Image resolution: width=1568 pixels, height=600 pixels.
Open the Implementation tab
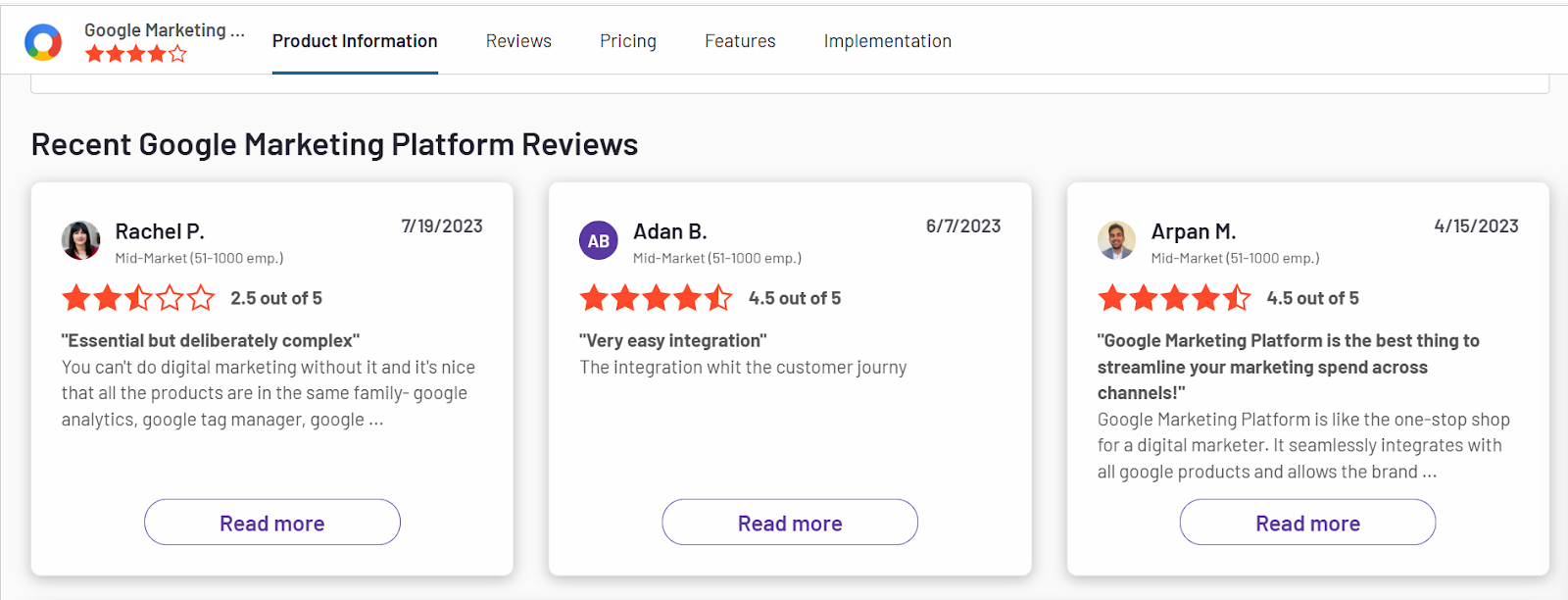887,41
